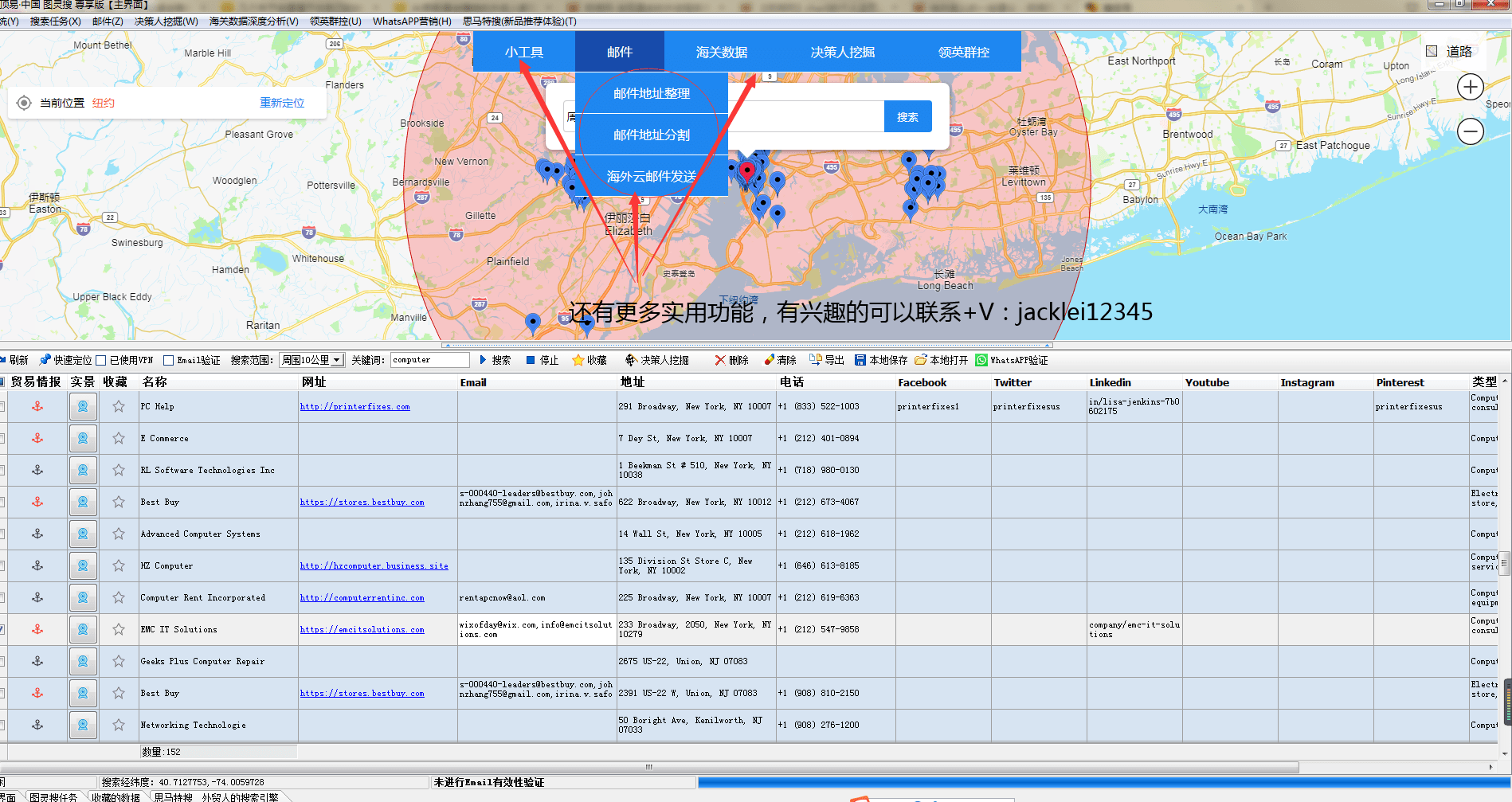Click the 本地保存 floppy disk icon
This screenshot has height=802, width=1512.
point(860,360)
